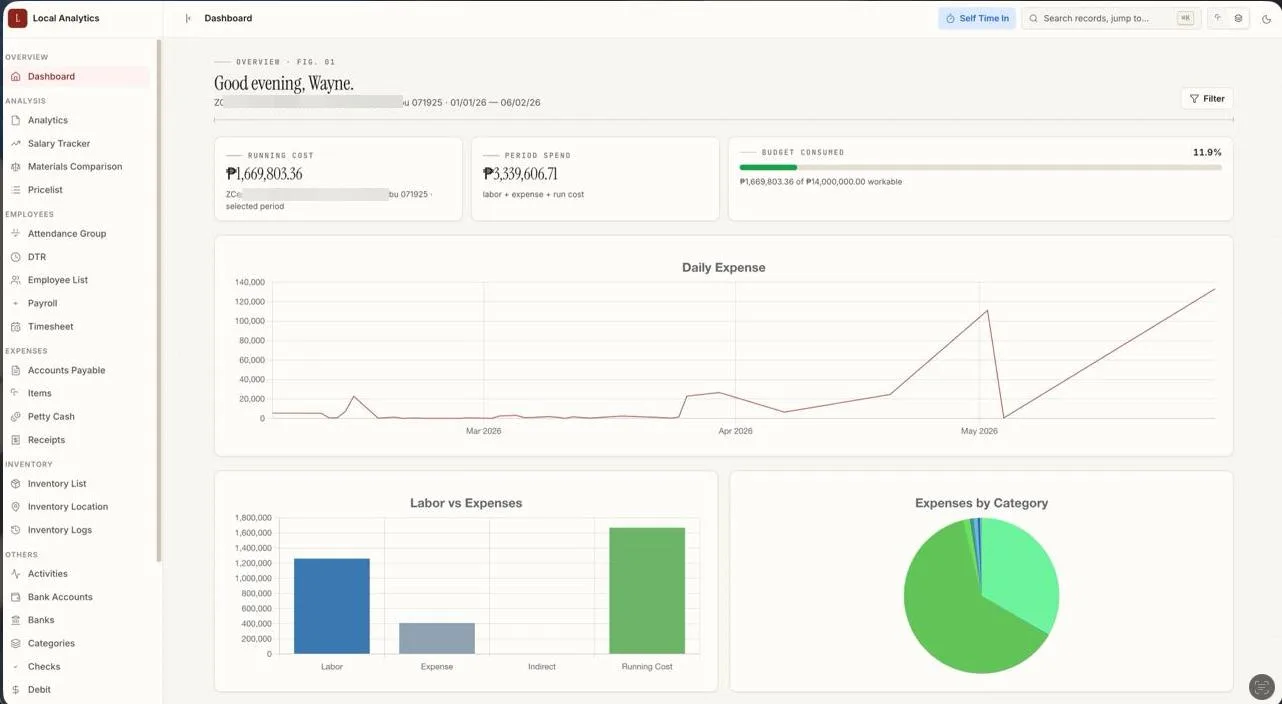Click the Budget Consumed progress bar
Image resolution: width=1282 pixels, height=704 pixels.
(x=980, y=167)
